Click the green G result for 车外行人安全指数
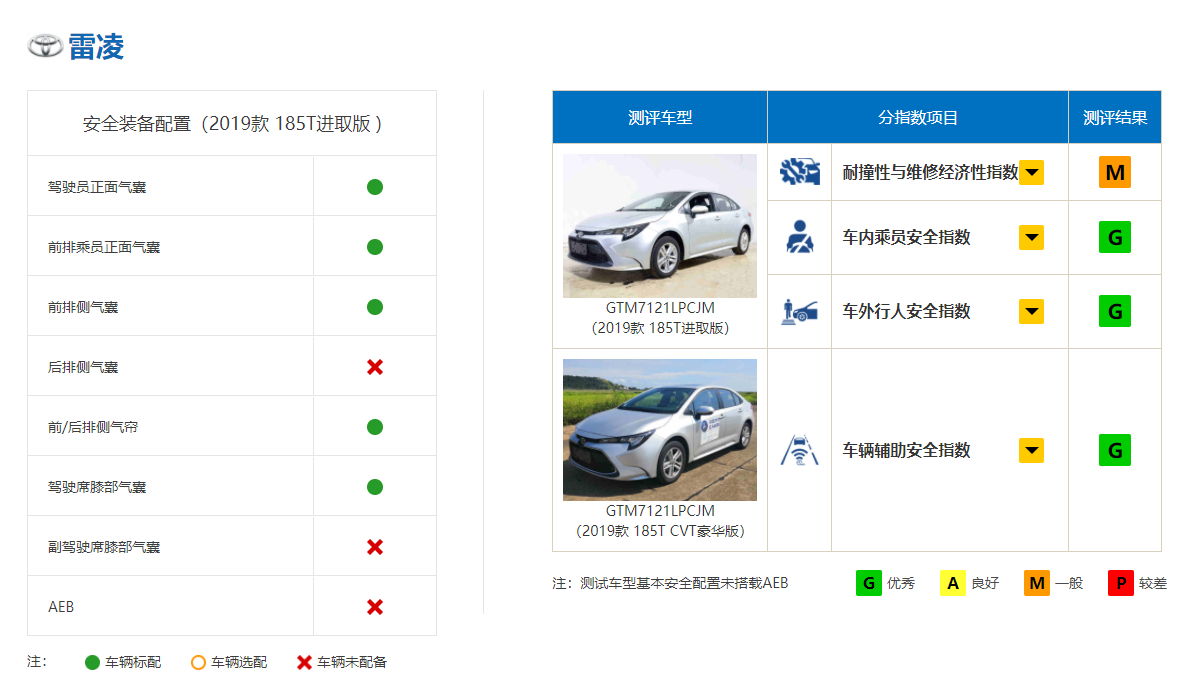 [1115, 311]
